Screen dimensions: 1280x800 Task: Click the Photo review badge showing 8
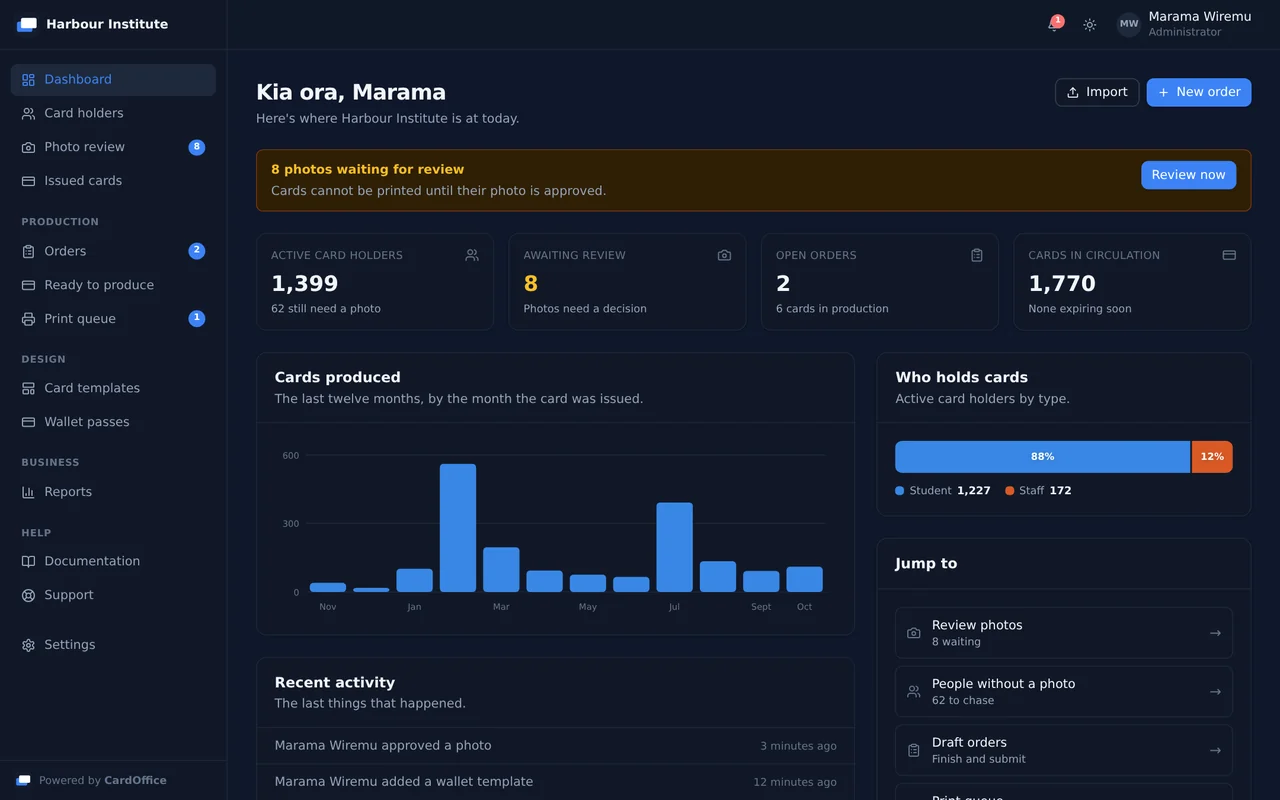(x=197, y=147)
